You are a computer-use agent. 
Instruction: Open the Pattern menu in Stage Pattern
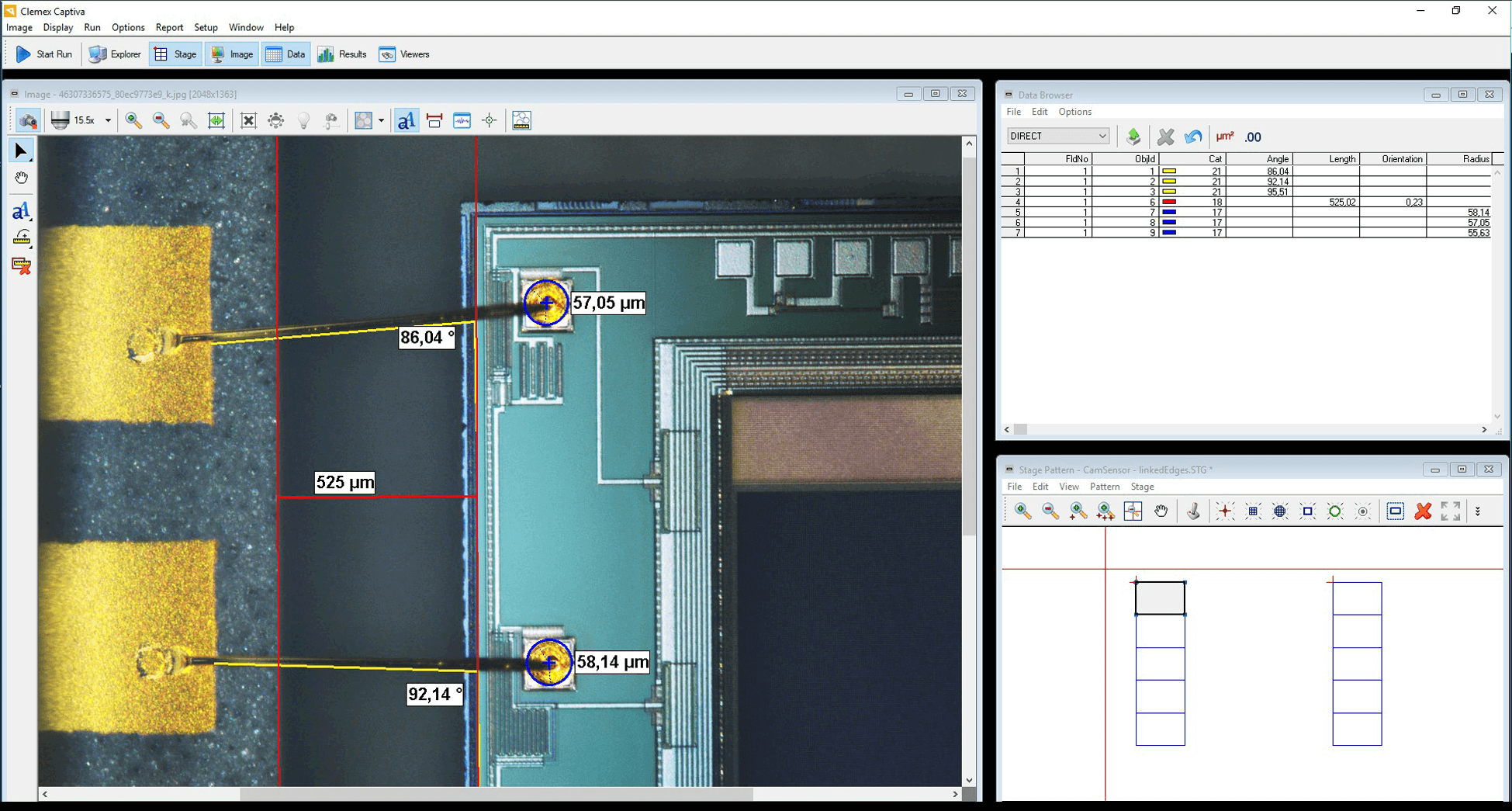(x=1104, y=487)
